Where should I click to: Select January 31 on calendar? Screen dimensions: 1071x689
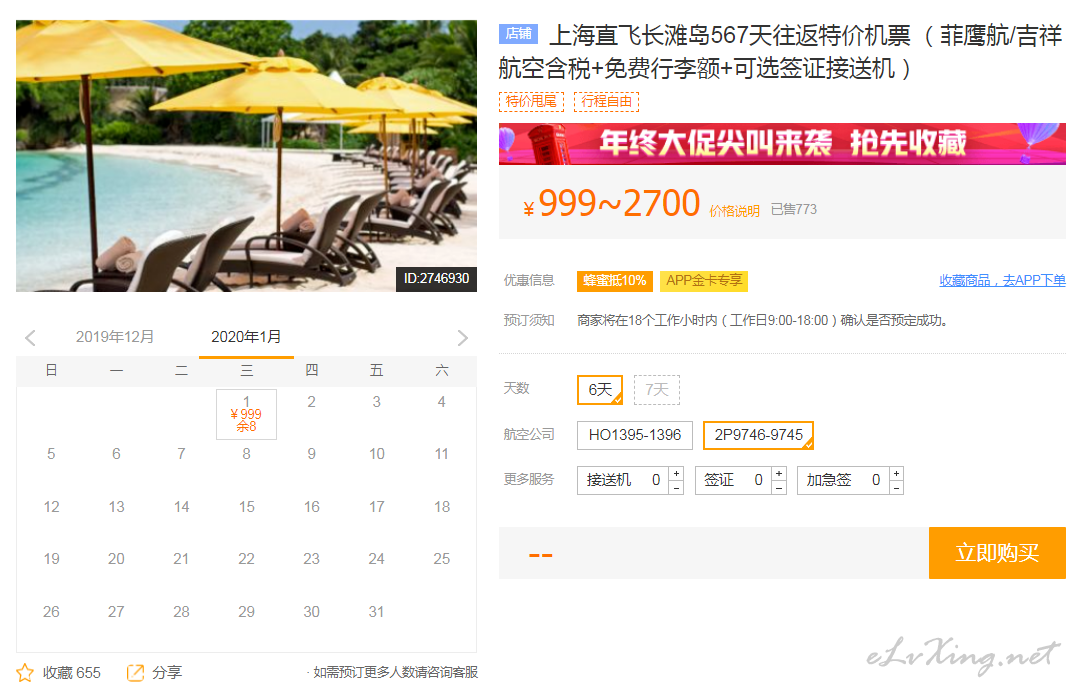pos(376,612)
